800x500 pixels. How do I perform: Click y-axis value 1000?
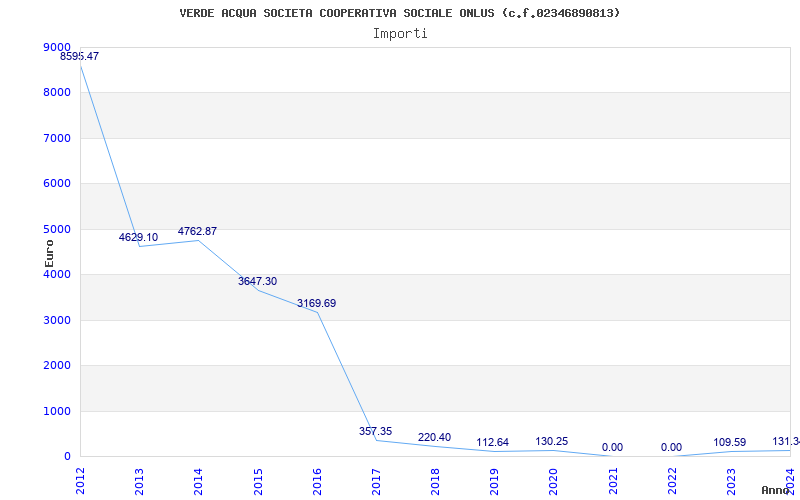tap(57, 411)
